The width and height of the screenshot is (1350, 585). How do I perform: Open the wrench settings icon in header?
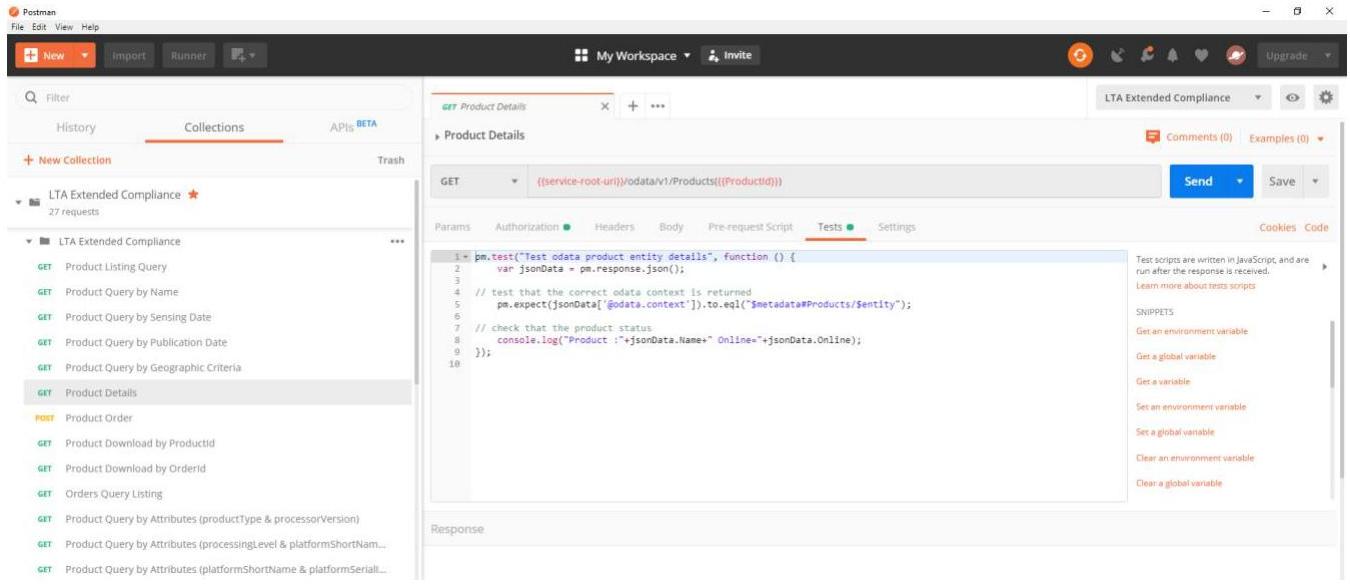[1146, 56]
